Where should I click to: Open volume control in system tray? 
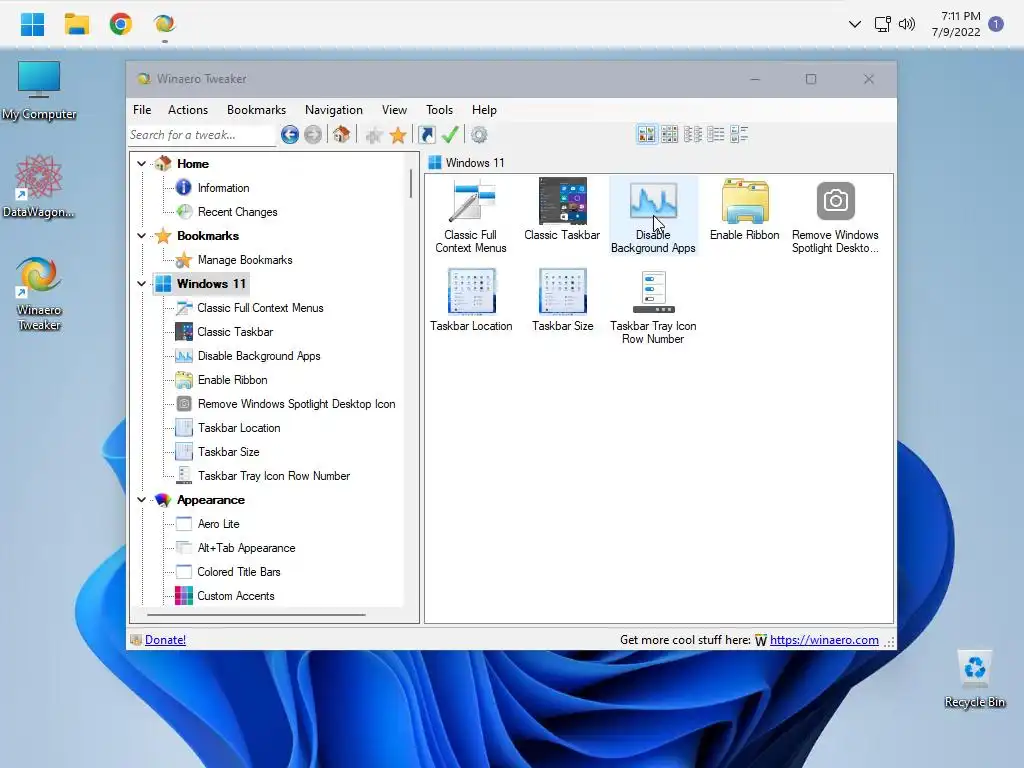(906, 24)
